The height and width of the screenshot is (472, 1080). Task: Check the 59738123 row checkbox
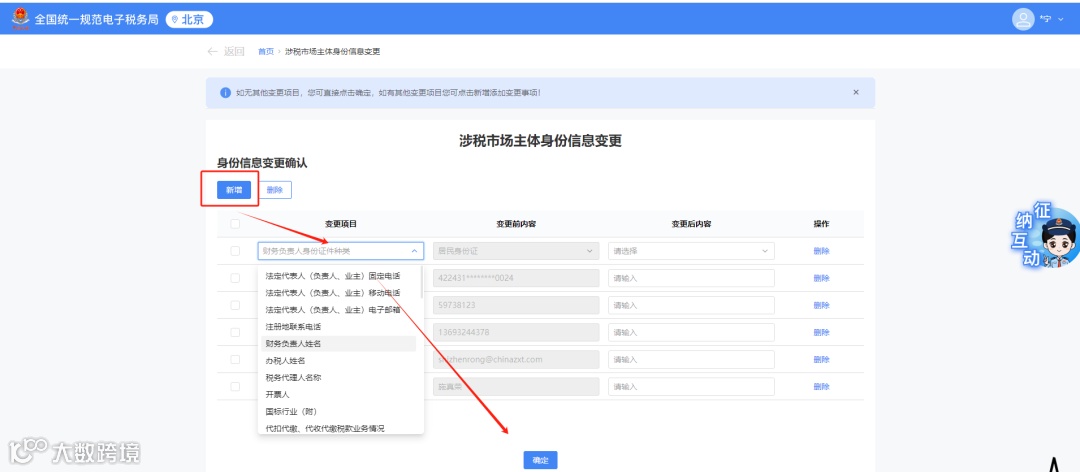click(236, 305)
